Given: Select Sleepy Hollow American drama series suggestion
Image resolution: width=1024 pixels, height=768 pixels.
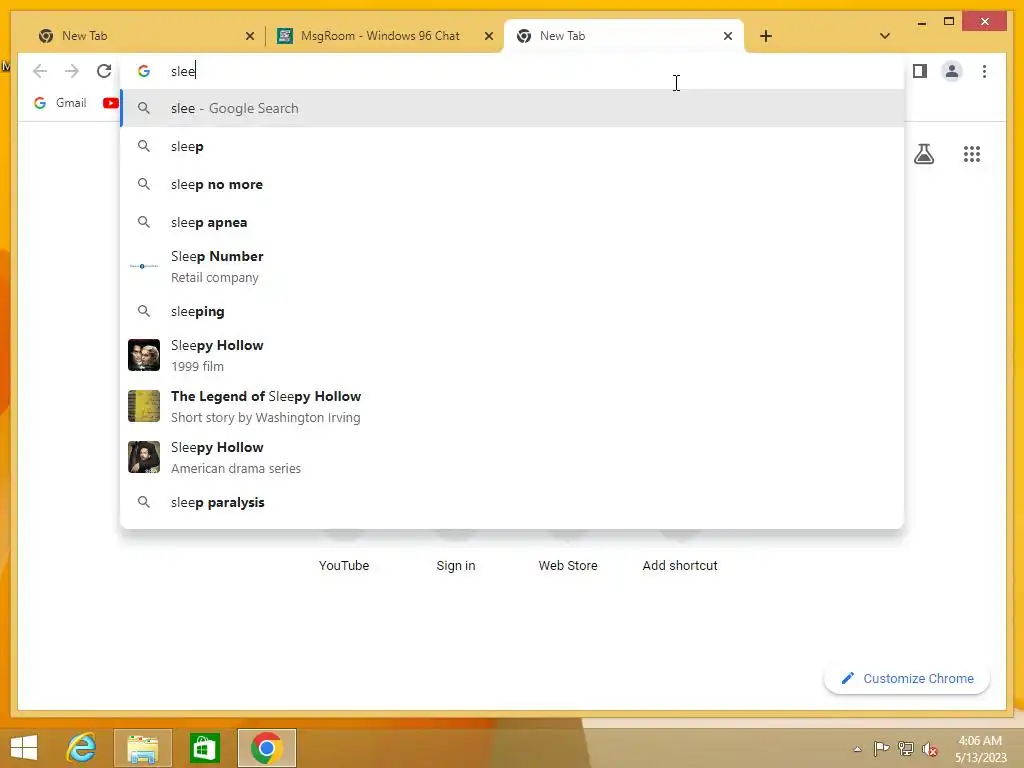Looking at the screenshot, I should pyautogui.click(x=512, y=457).
